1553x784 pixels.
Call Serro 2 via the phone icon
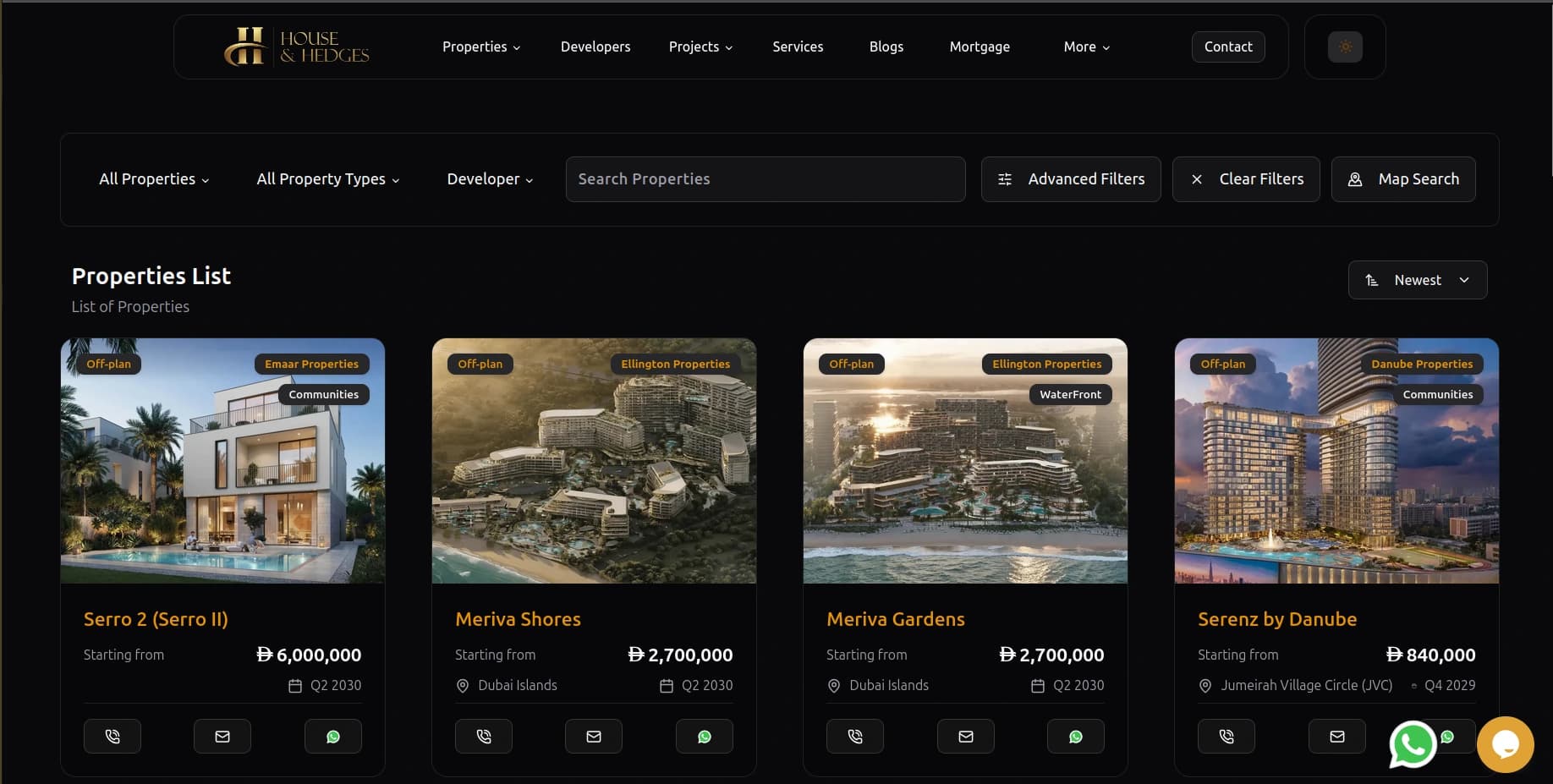pyautogui.click(x=112, y=736)
